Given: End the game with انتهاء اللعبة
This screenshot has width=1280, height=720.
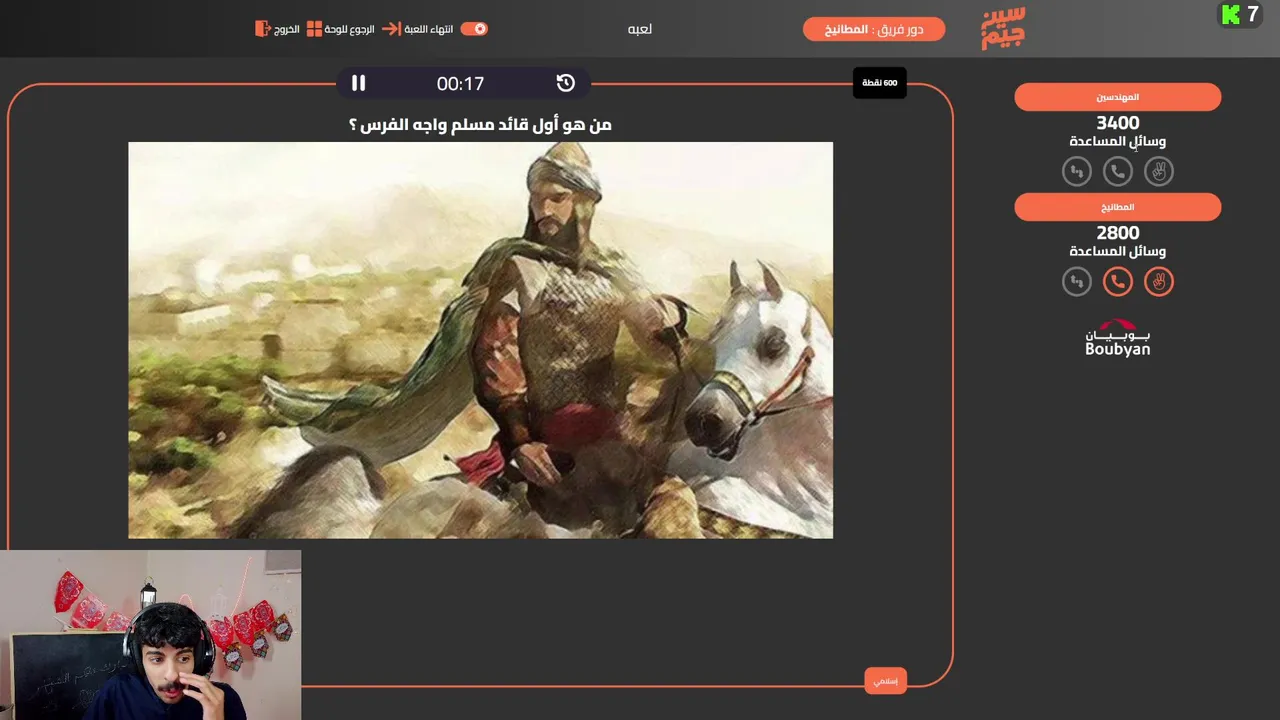Looking at the screenshot, I should click(x=418, y=29).
